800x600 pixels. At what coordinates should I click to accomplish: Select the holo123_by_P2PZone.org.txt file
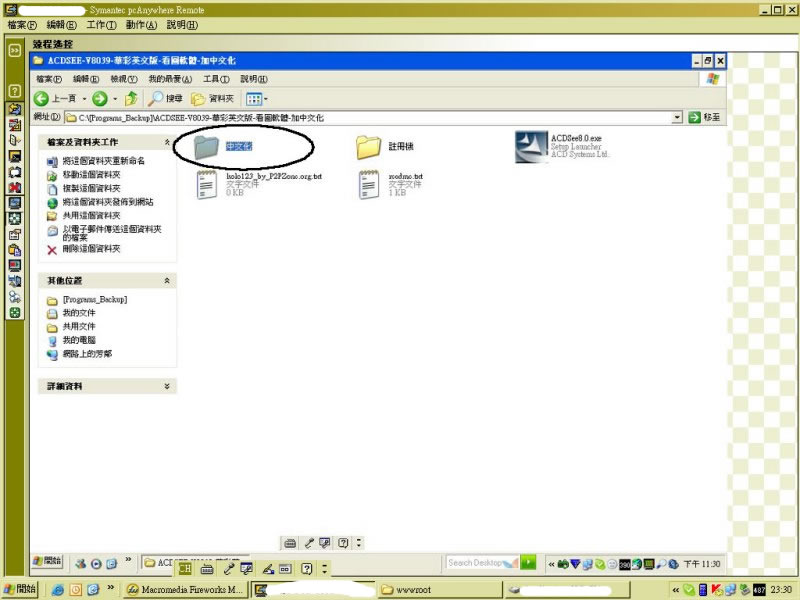click(259, 184)
